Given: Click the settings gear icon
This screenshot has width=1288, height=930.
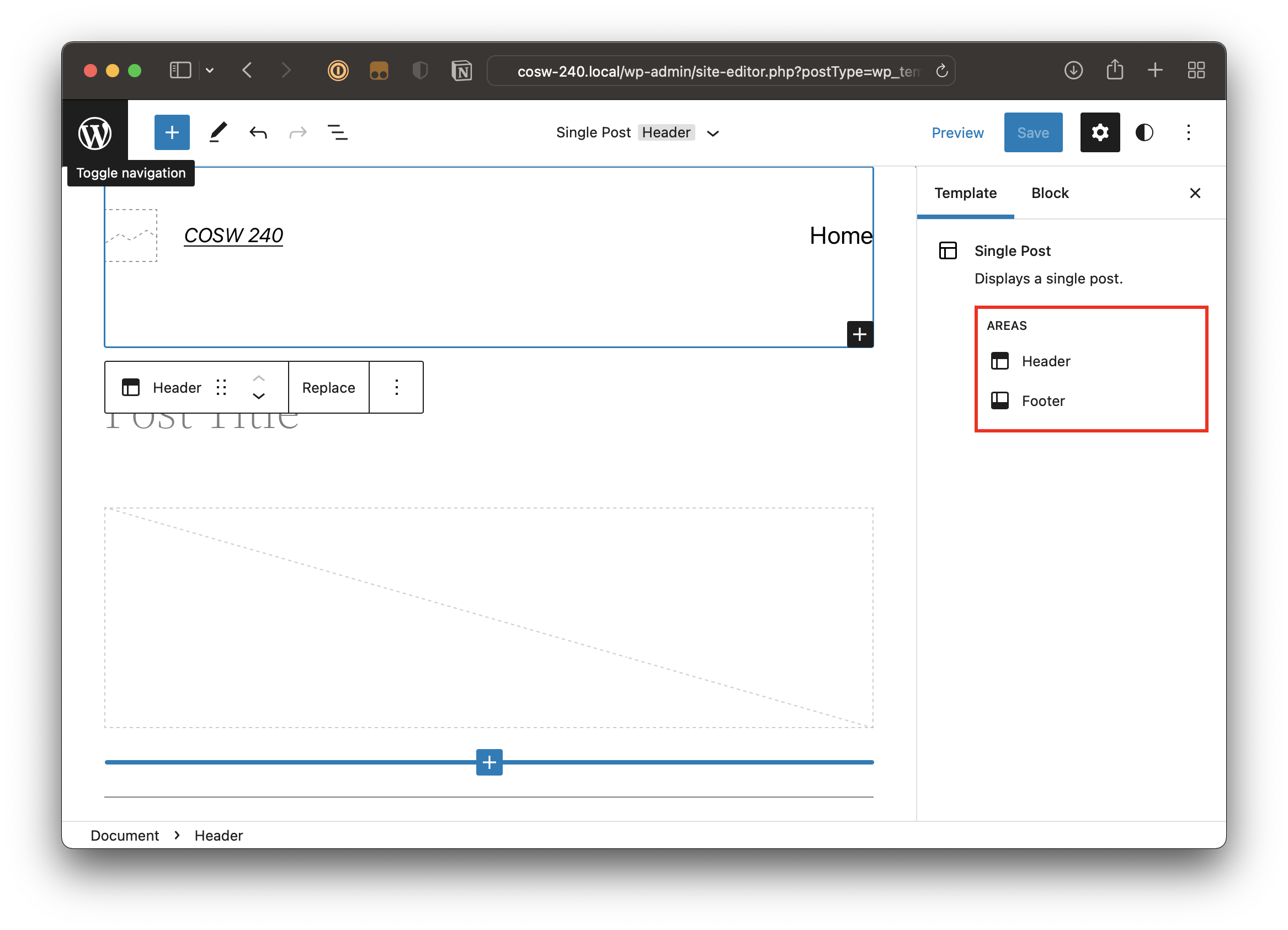Looking at the screenshot, I should (x=1099, y=132).
